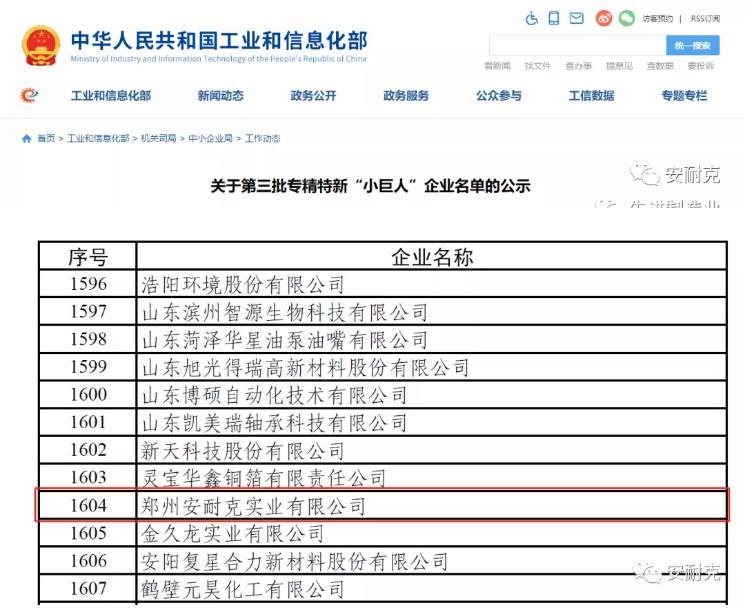Select the 山东博硕自动化技术有限公司 cell
Image resolution: width=756 pixels, height=608 pixels.
432,395
